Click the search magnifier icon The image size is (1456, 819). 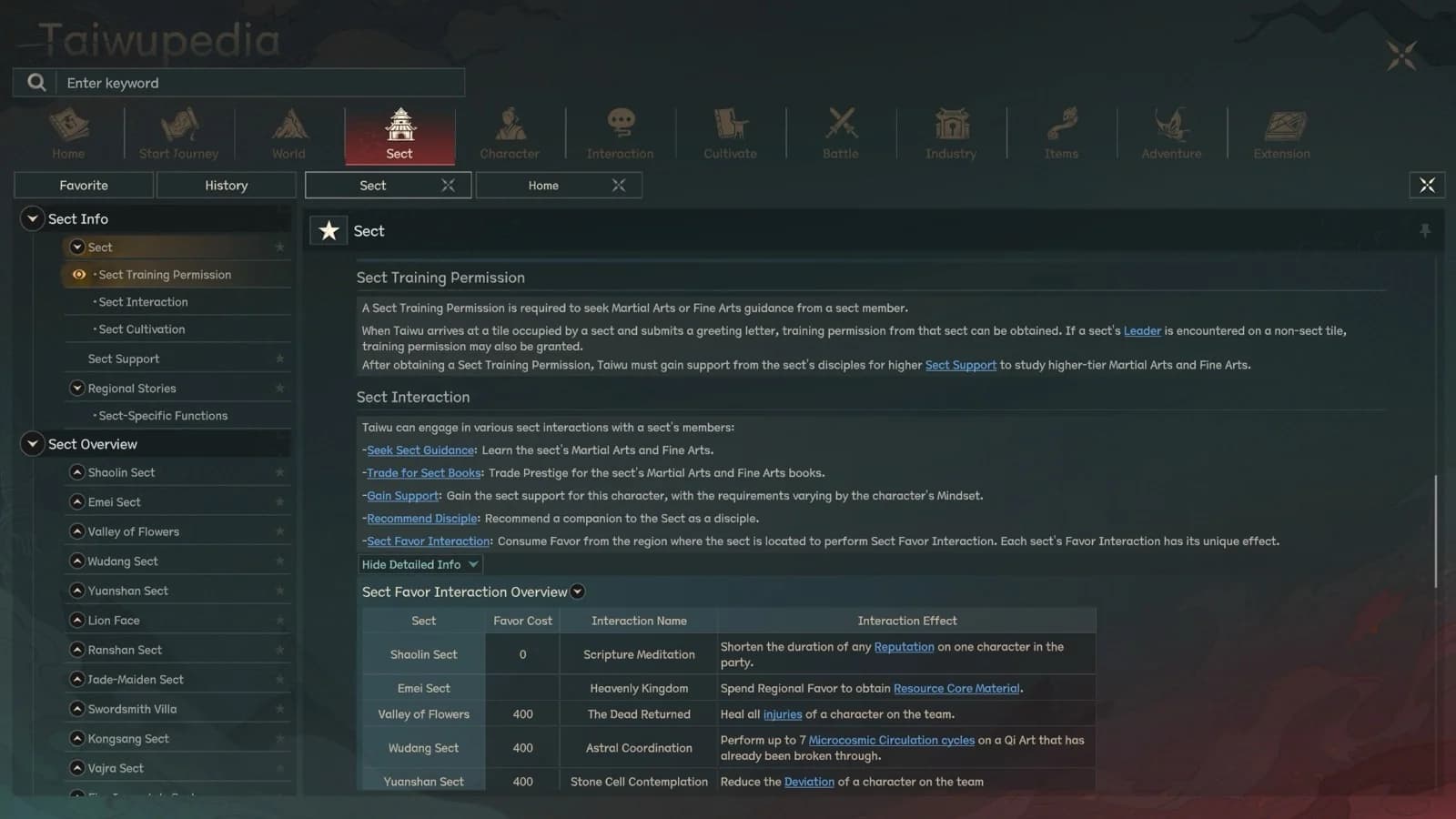click(36, 83)
